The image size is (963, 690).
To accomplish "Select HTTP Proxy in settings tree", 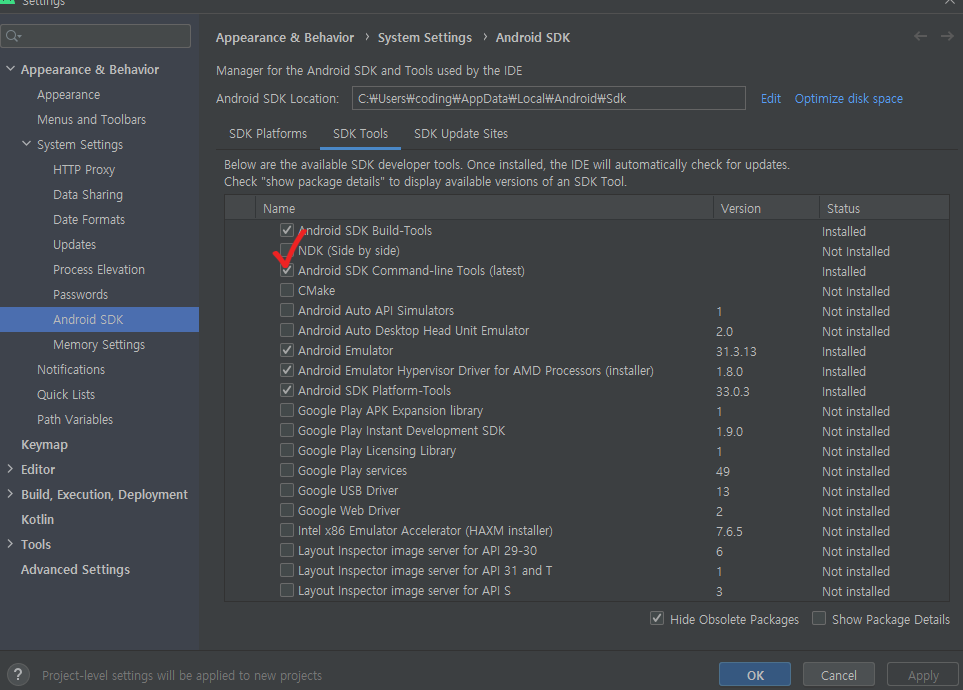I will coord(84,170).
